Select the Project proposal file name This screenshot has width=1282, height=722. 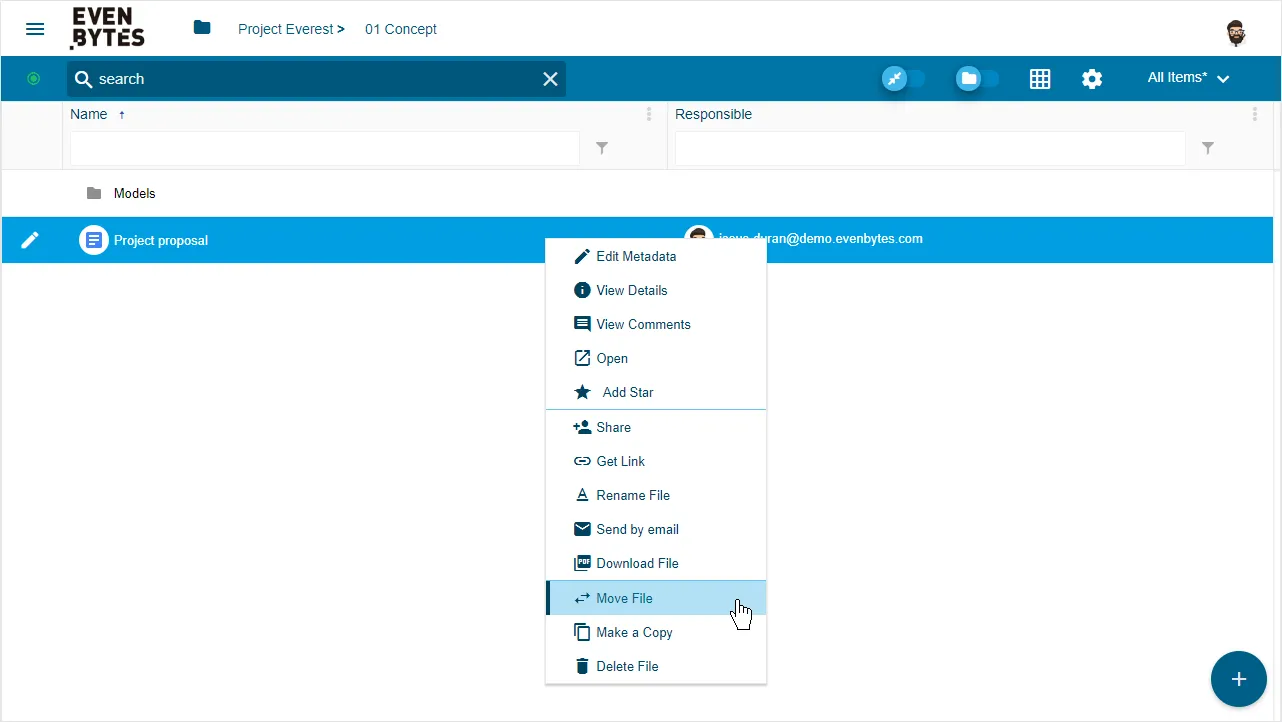[x=161, y=240]
